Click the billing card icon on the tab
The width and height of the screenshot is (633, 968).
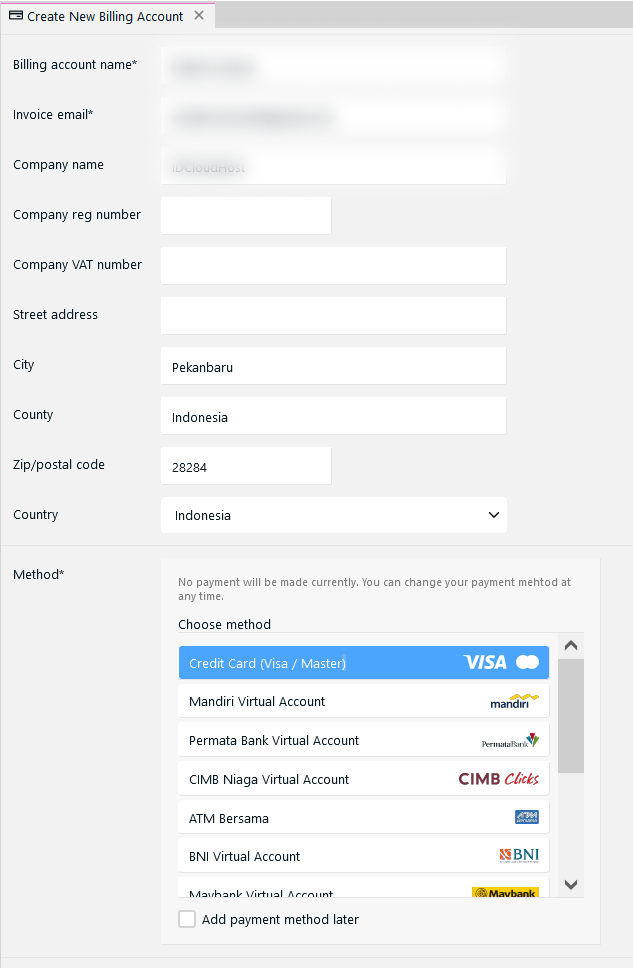[x=14, y=16]
